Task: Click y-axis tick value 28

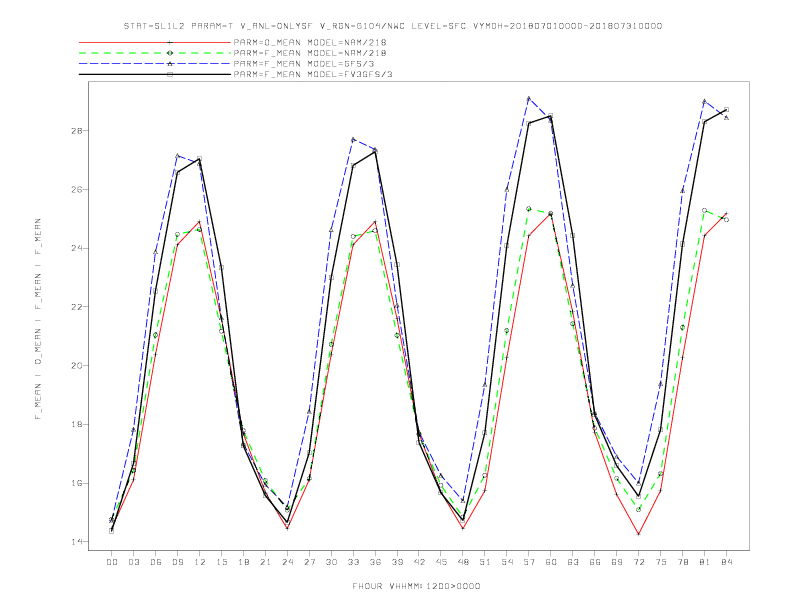Action: coord(76,130)
